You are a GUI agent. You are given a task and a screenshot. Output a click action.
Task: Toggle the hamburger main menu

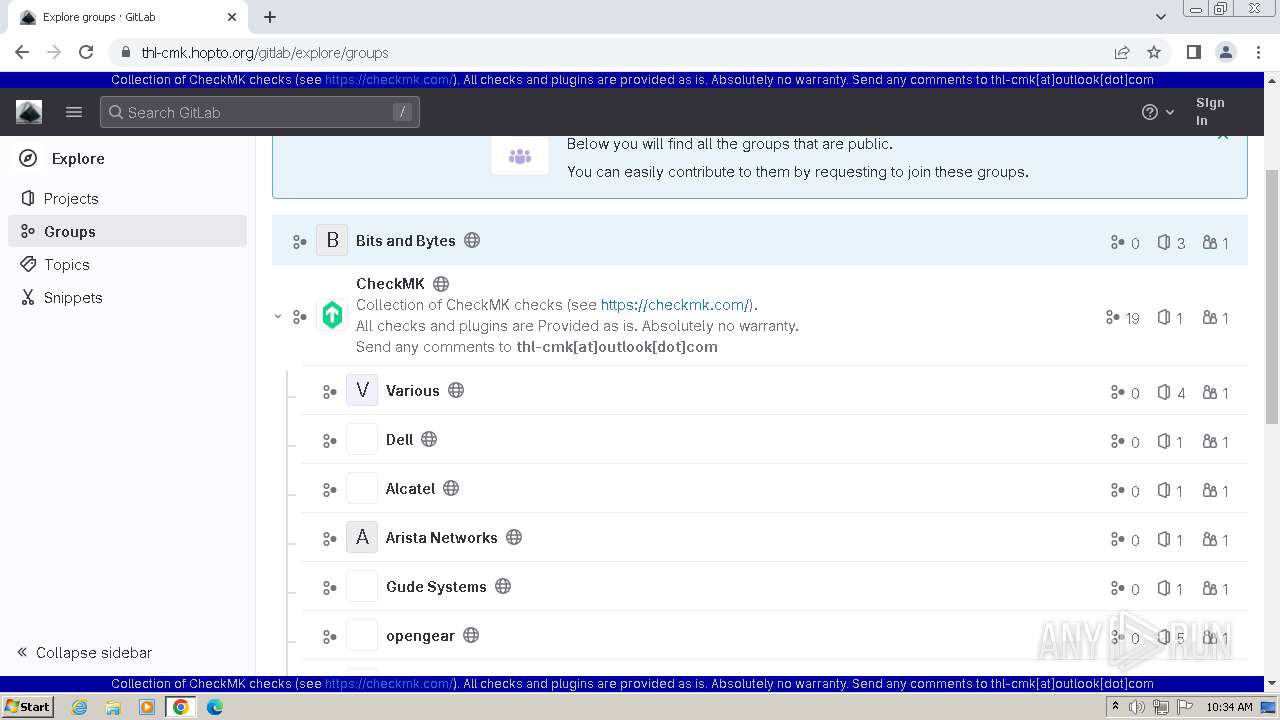[74, 112]
